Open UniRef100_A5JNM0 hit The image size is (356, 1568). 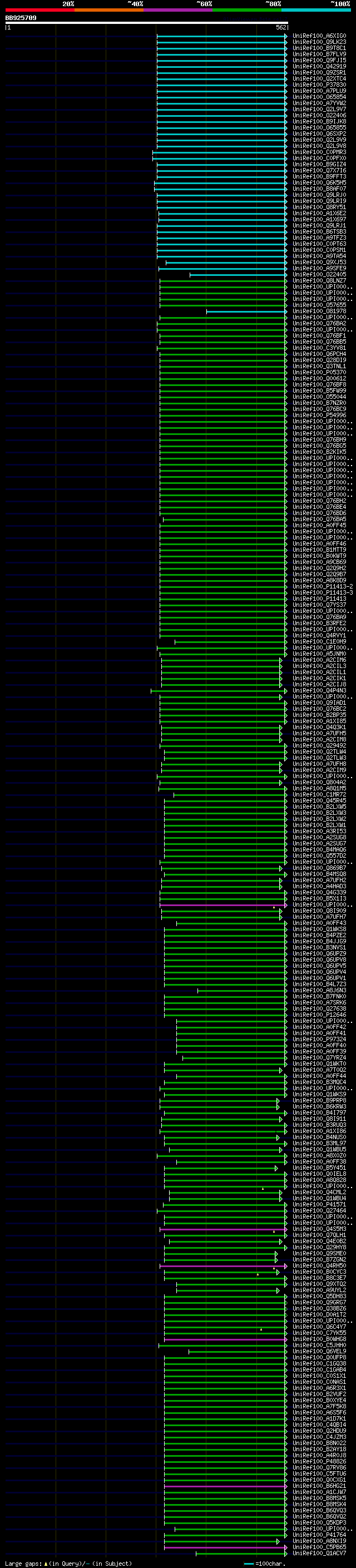(x=319, y=654)
